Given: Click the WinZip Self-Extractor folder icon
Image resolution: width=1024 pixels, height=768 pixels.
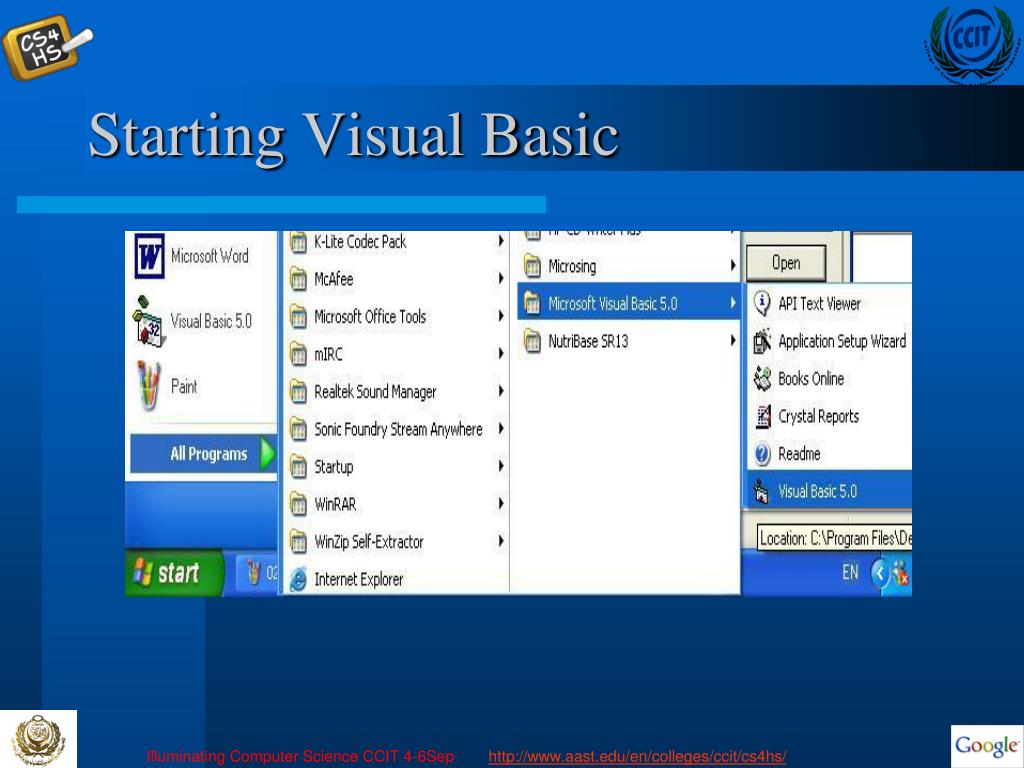Looking at the screenshot, I should (x=298, y=541).
